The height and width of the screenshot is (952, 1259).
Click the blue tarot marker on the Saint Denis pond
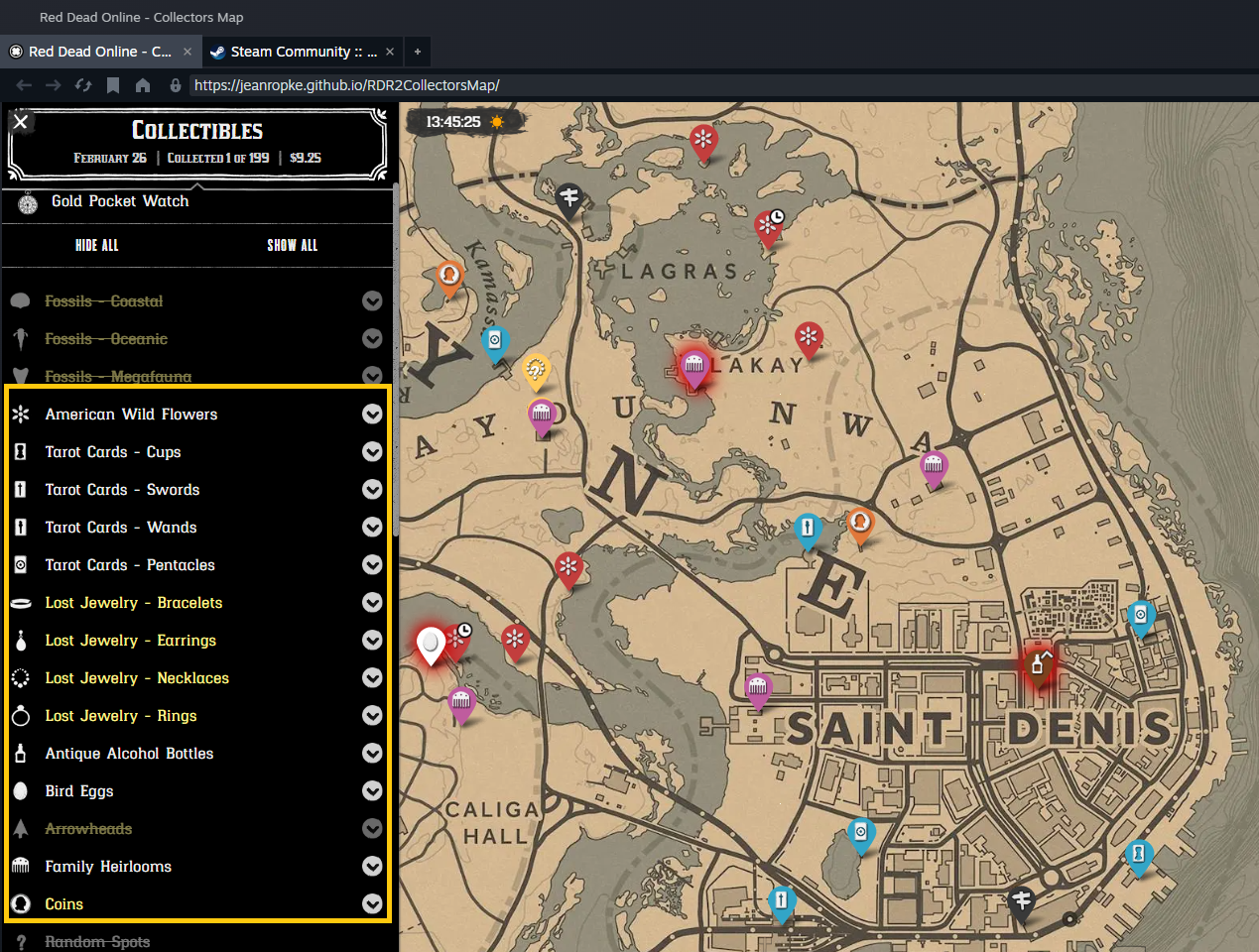(860, 835)
